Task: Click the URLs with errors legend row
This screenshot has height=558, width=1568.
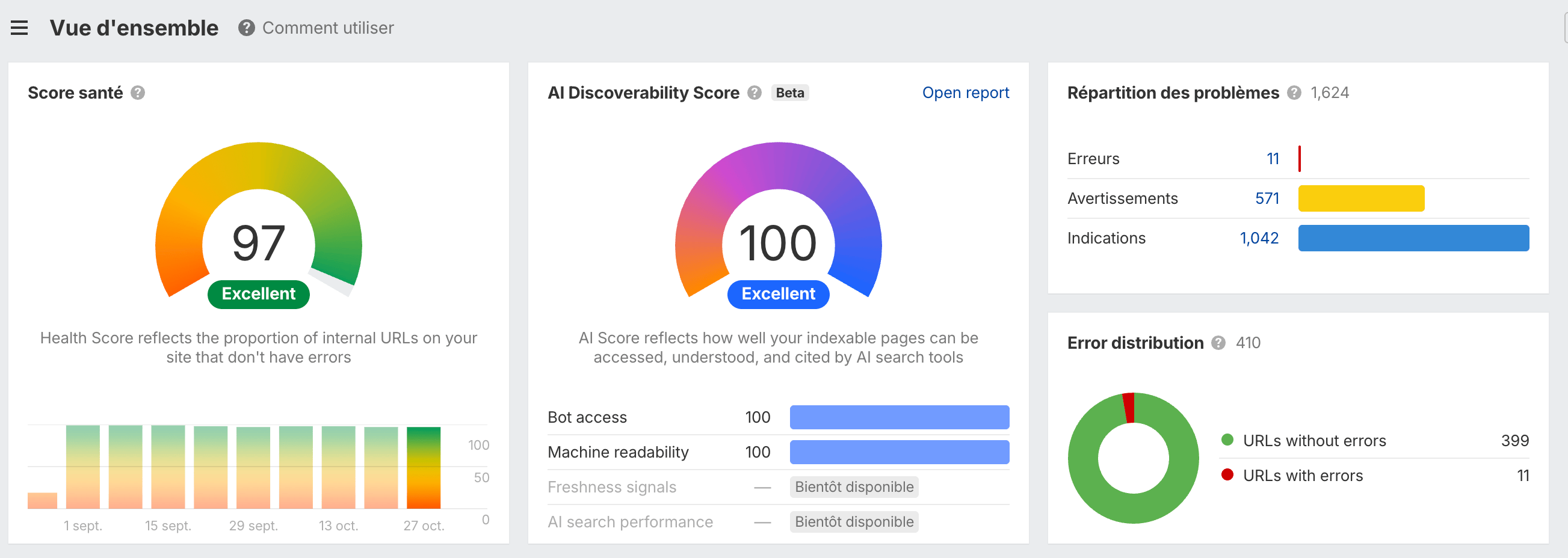Action: pyautogui.click(x=1375, y=475)
